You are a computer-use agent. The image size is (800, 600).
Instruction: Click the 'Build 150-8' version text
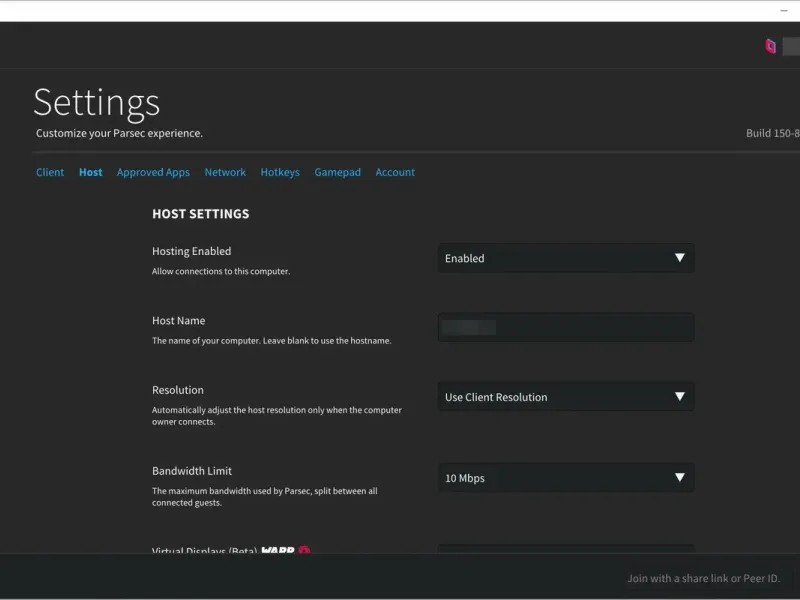(772, 133)
